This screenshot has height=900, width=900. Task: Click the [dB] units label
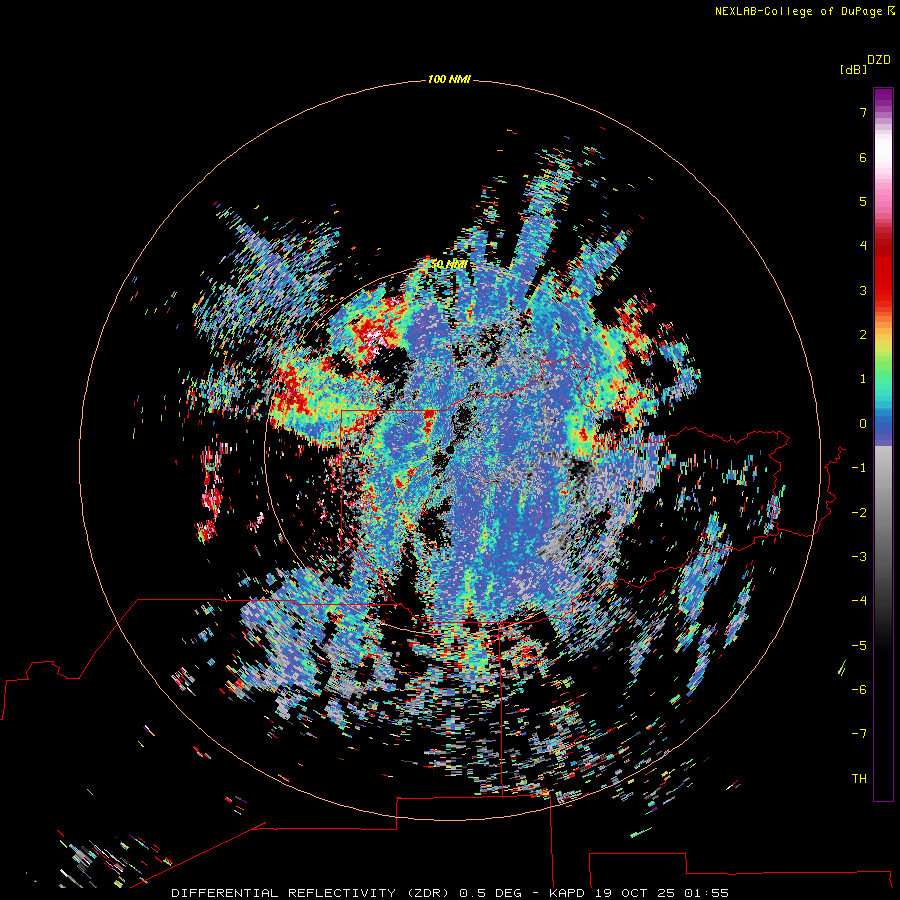pyautogui.click(x=854, y=70)
